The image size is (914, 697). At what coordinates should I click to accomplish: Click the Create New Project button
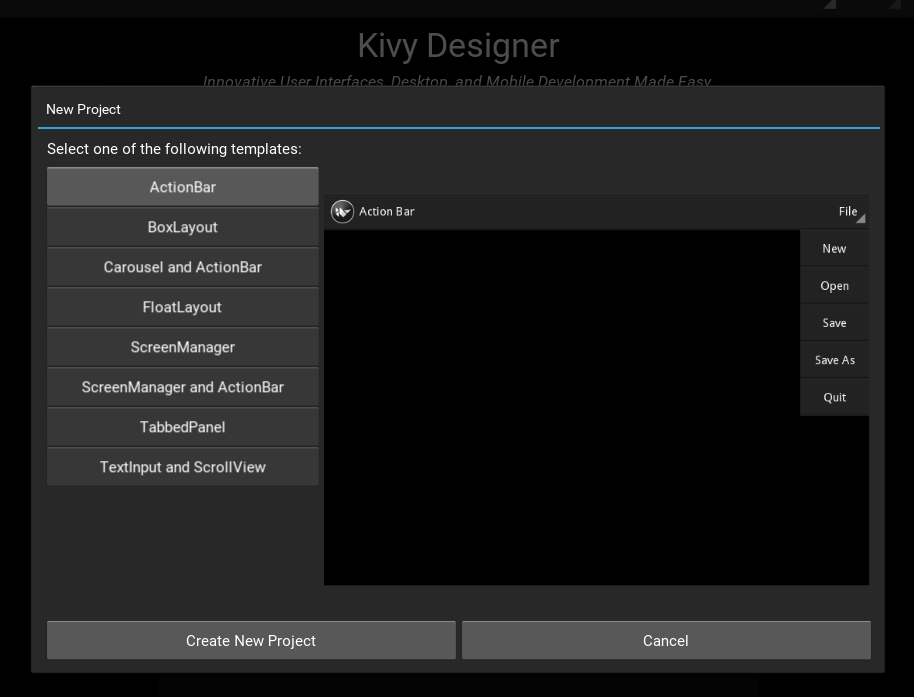pyautogui.click(x=251, y=640)
